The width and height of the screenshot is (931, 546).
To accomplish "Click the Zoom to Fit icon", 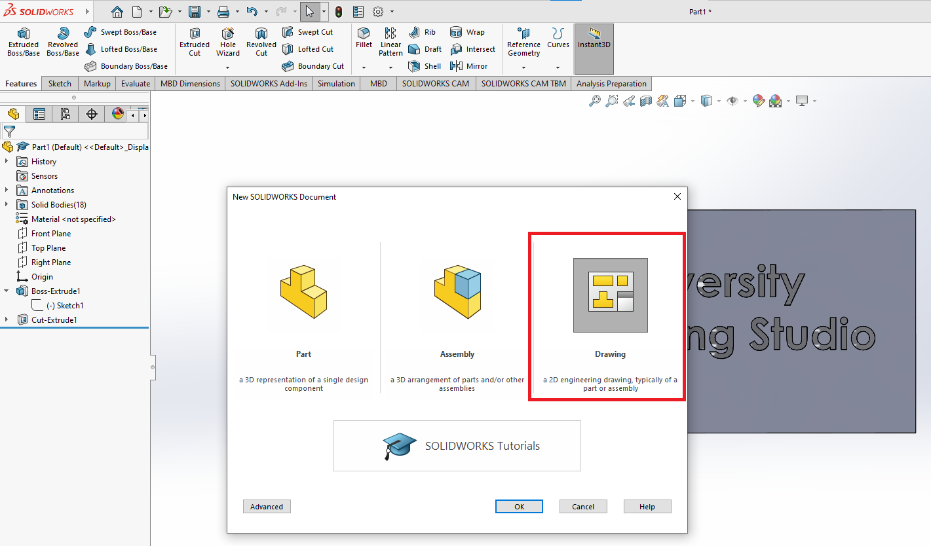I will point(594,101).
